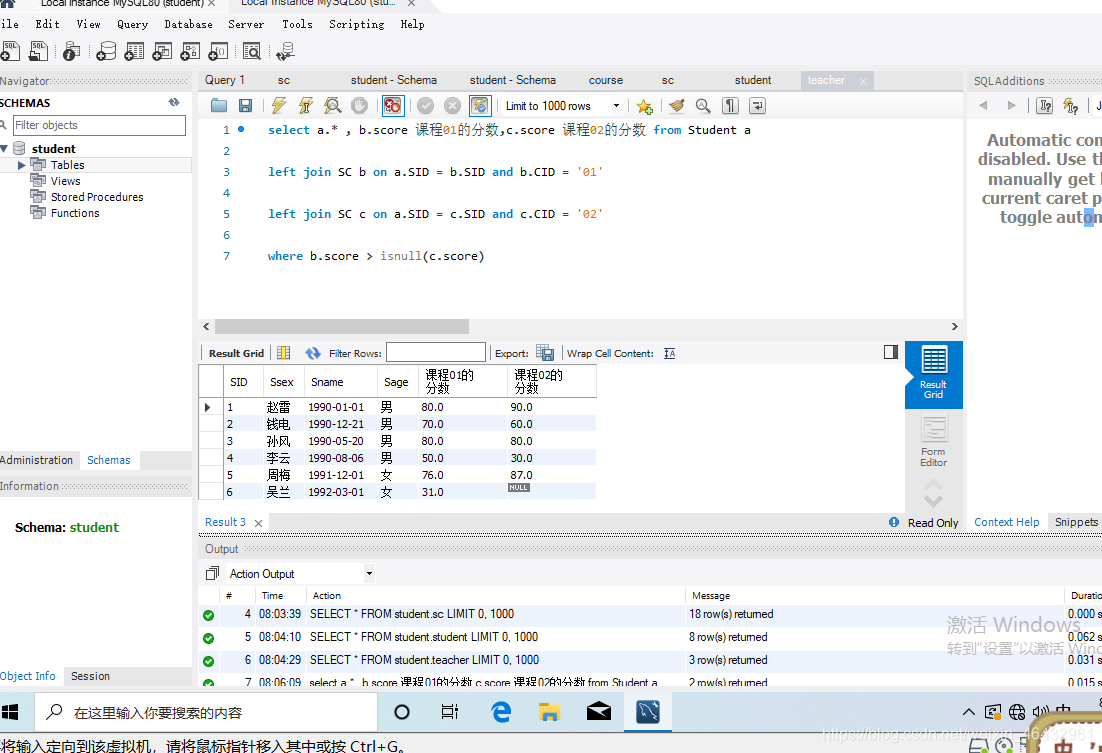Create new stored procedure icon
Image resolution: width=1102 pixels, height=753 pixels.
(x=190, y=51)
